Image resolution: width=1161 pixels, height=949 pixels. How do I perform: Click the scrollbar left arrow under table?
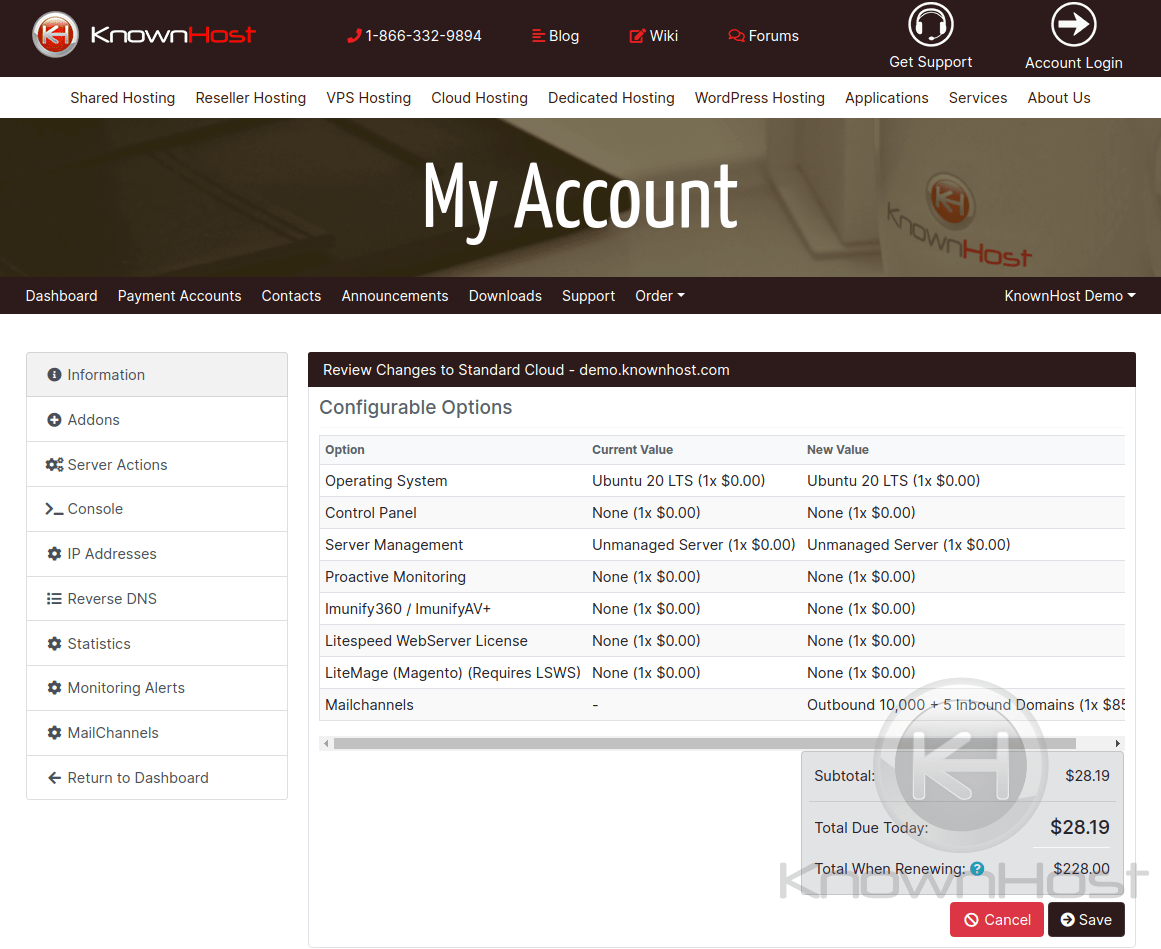[326, 743]
